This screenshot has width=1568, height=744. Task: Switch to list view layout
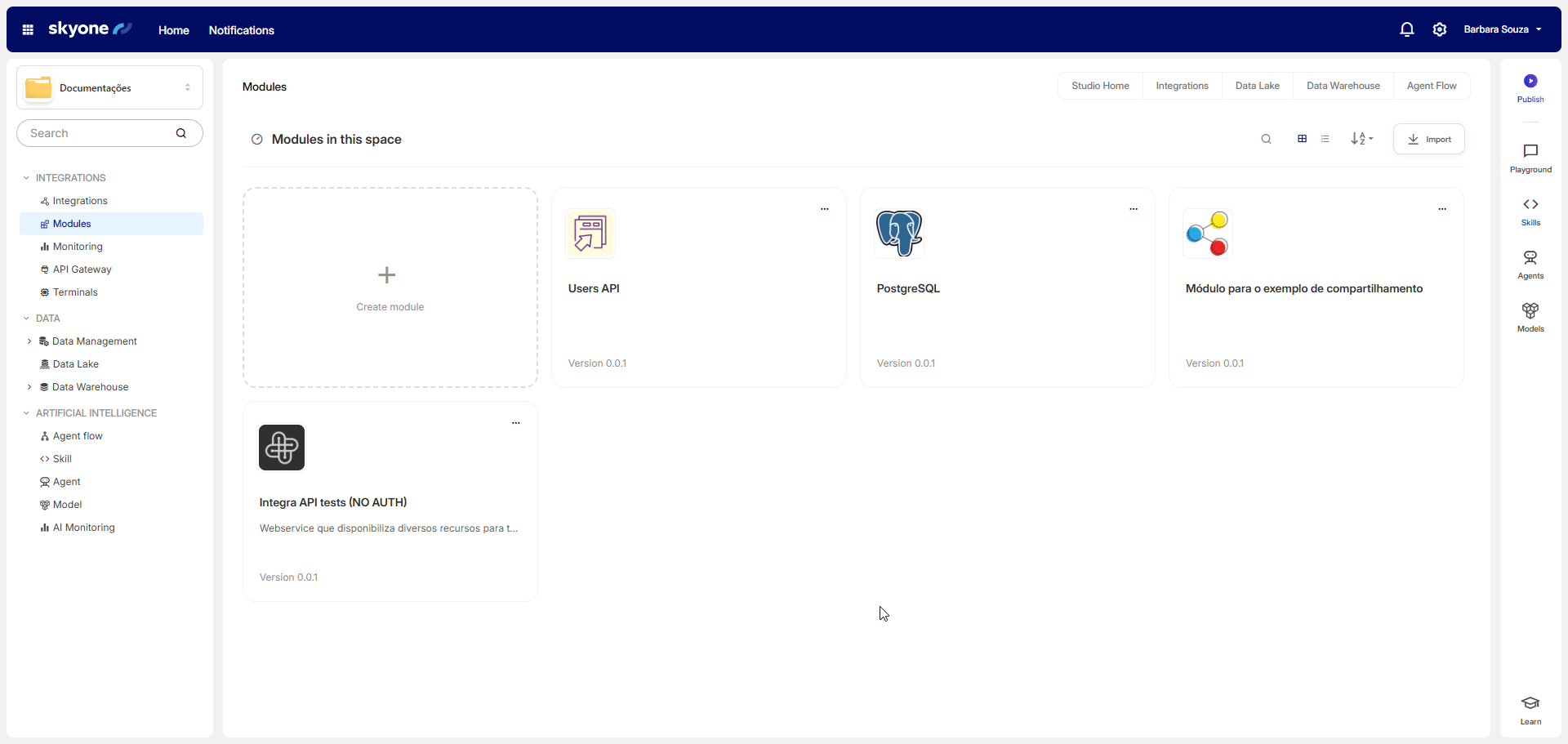point(1325,139)
